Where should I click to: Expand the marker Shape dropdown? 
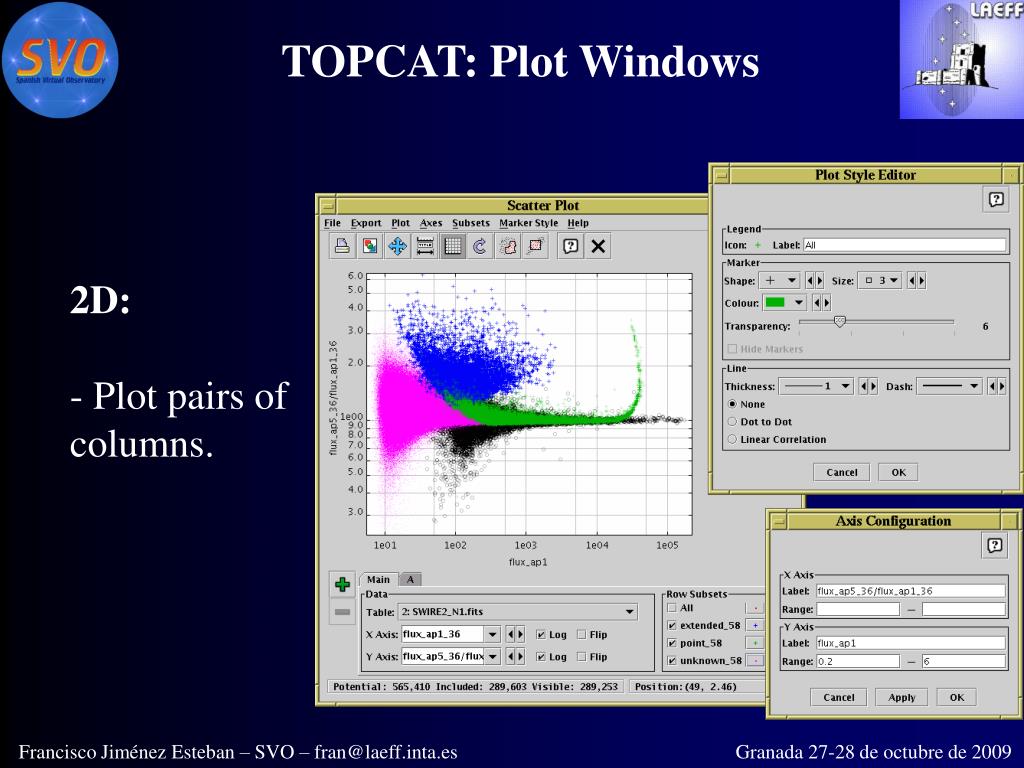click(x=780, y=281)
